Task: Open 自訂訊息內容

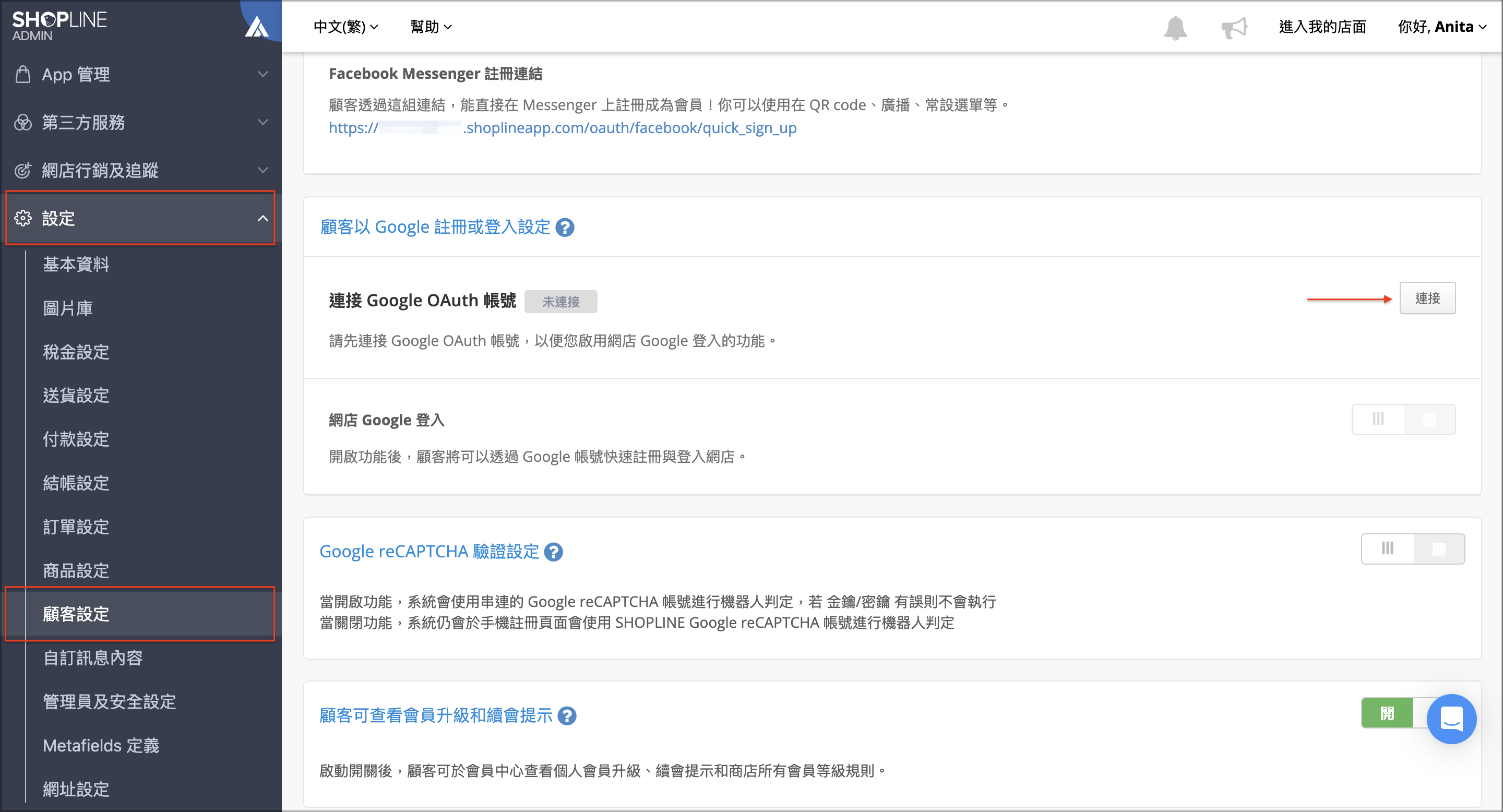Action: [93, 658]
